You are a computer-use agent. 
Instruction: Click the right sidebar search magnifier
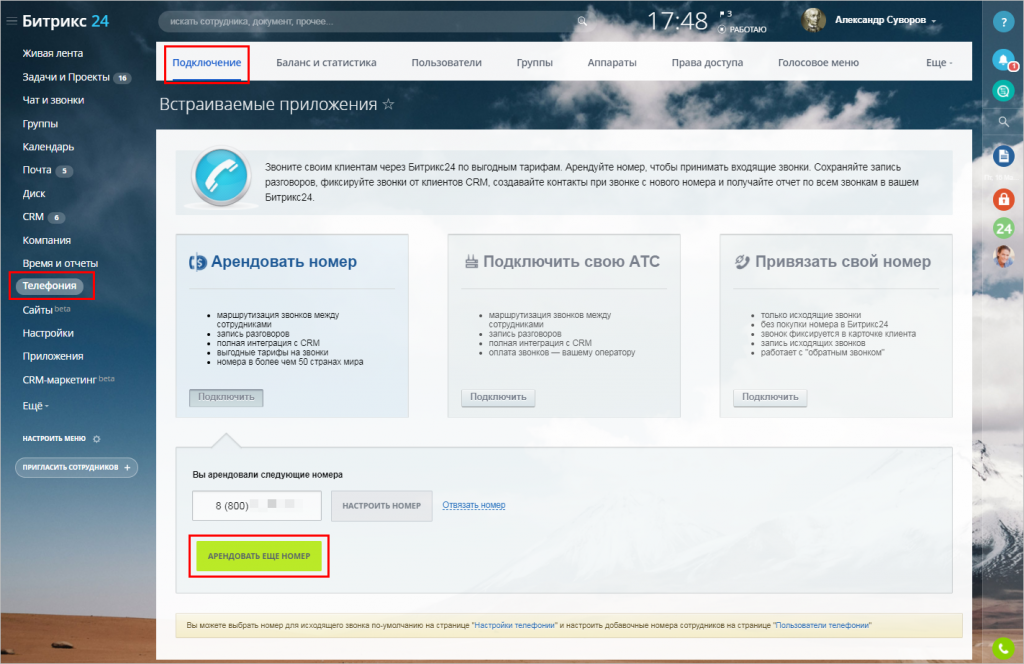pyautogui.click(x=1003, y=121)
